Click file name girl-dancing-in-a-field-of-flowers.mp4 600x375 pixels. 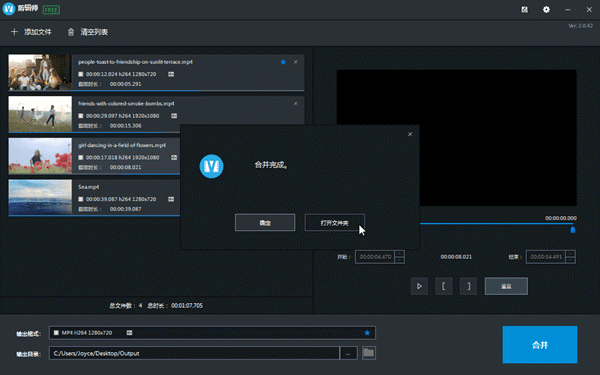click(122, 145)
